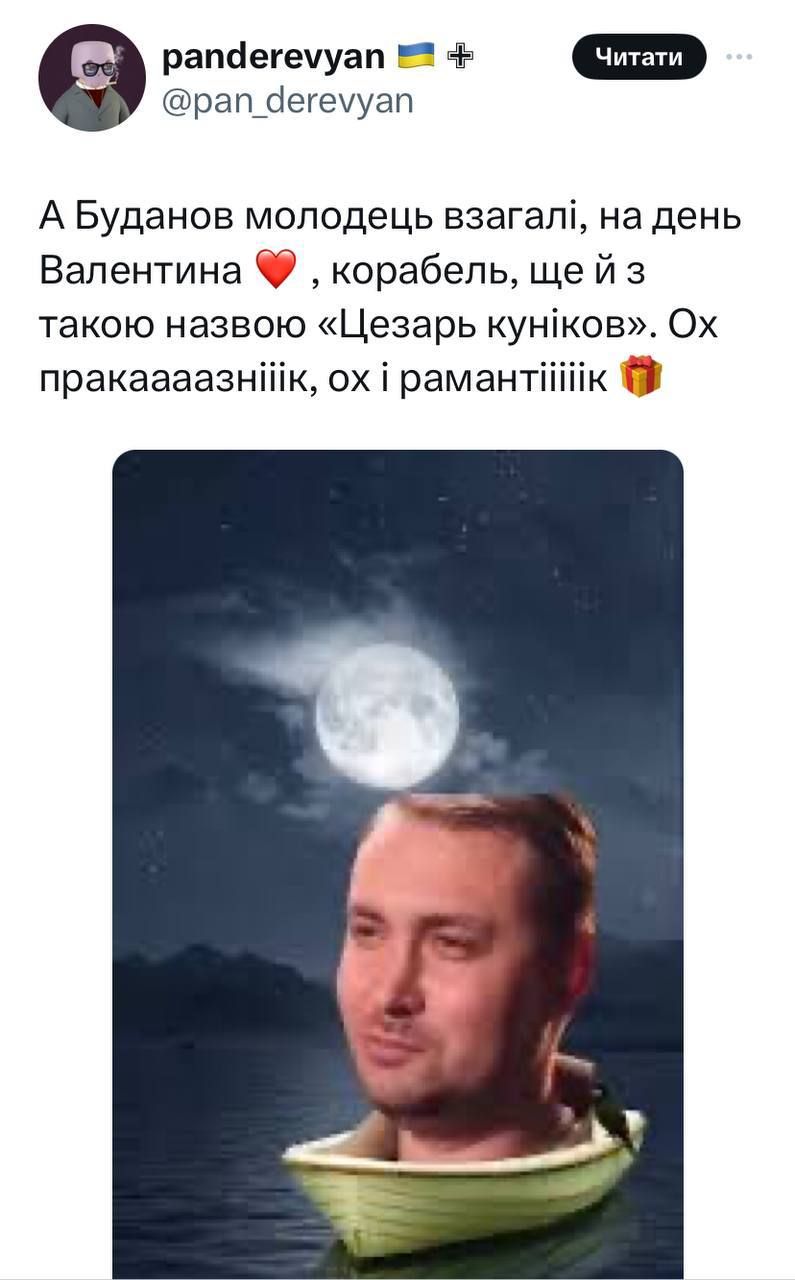Open panderevyan's profile avatar

pos(93,78)
